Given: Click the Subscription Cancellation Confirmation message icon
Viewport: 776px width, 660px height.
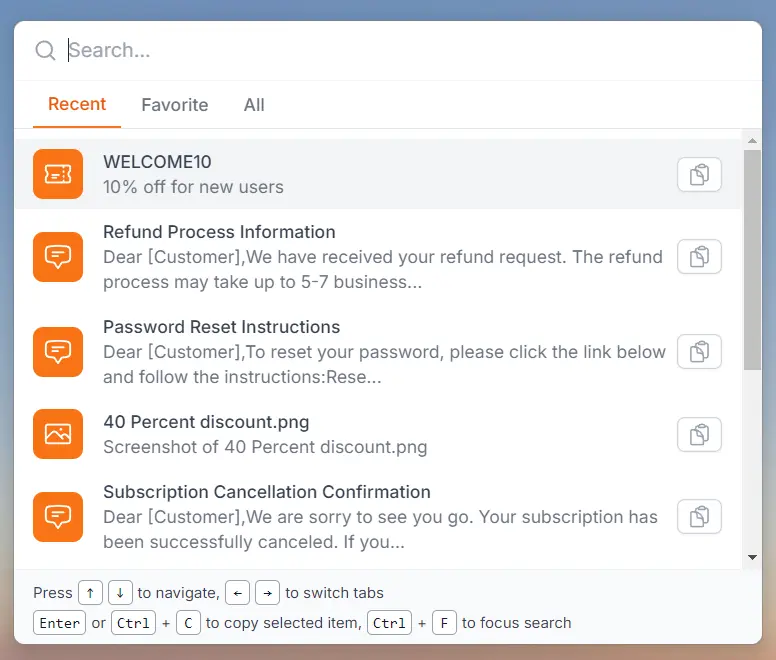Looking at the screenshot, I should 58,517.
